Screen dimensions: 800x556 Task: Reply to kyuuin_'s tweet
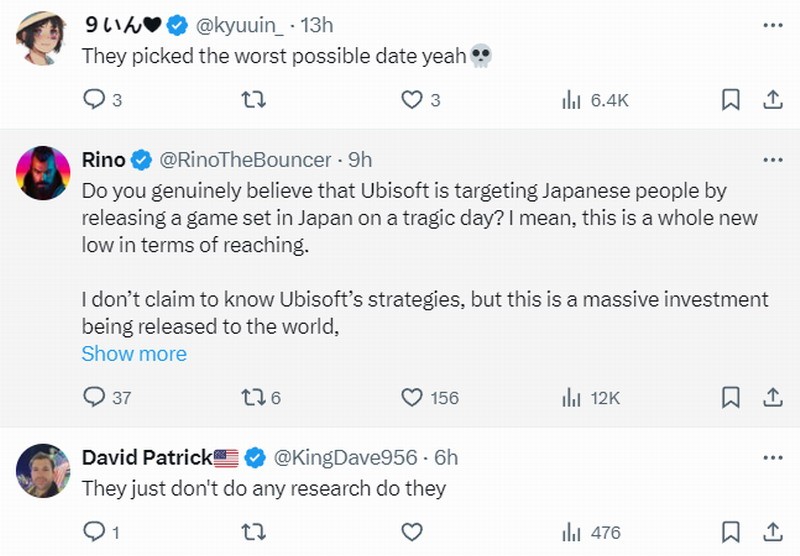pyautogui.click(x=94, y=99)
